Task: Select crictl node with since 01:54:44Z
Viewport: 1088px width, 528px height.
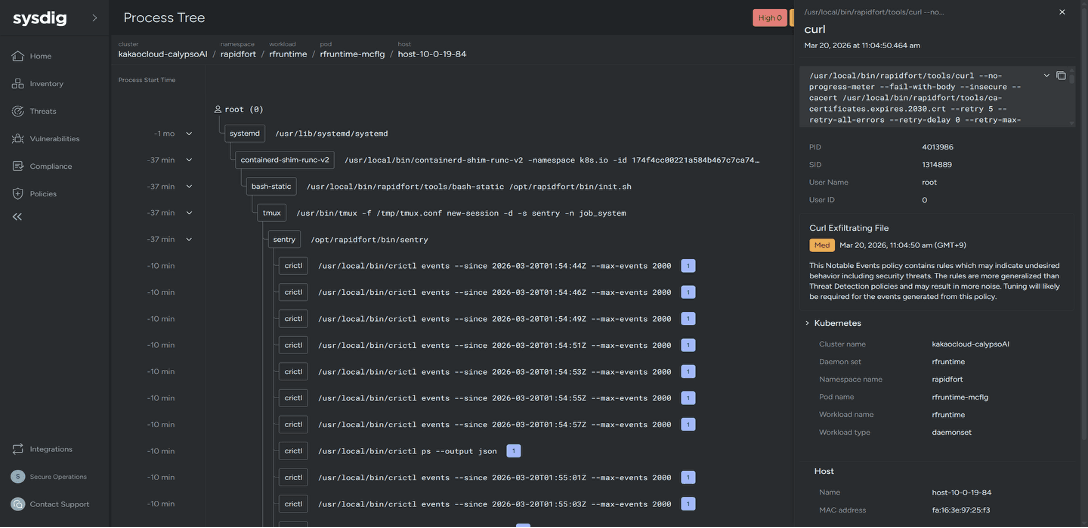Action: 294,266
